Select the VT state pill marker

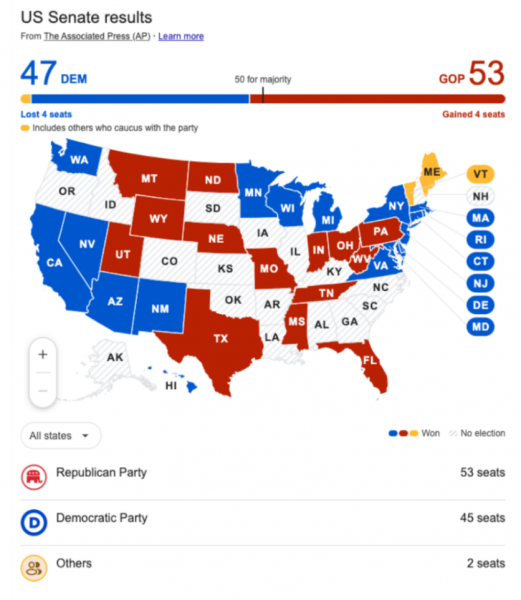coord(480,174)
